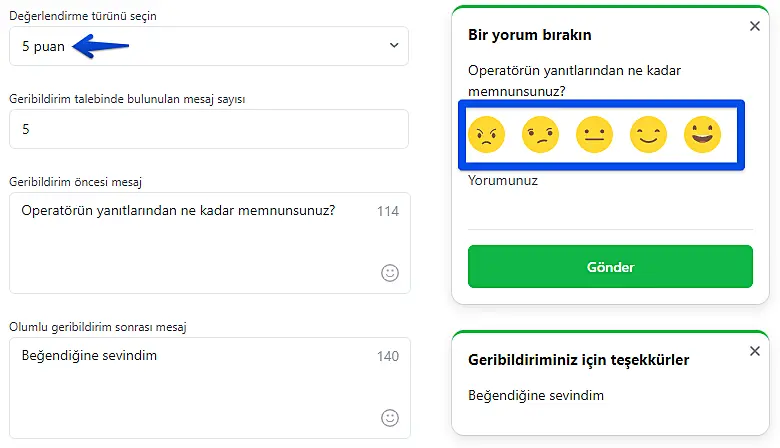Click the 'Bir yorum bırakın' heading
This screenshot has width=780, height=448.
pos(530,34)
